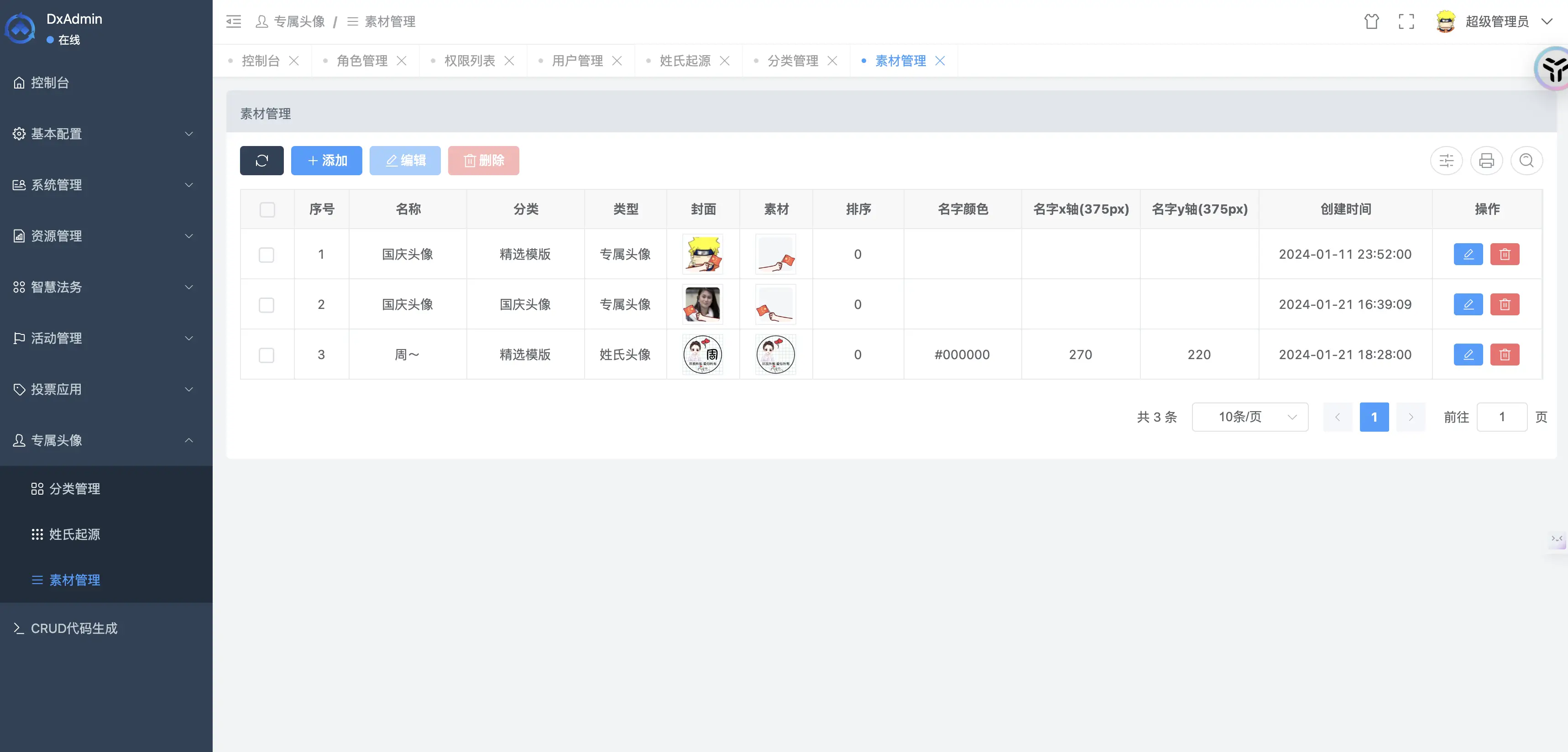1568x752 pixels.
Task: Delete row 2 created 2024-01-21 16:39:09
Action: [1505, 304]
